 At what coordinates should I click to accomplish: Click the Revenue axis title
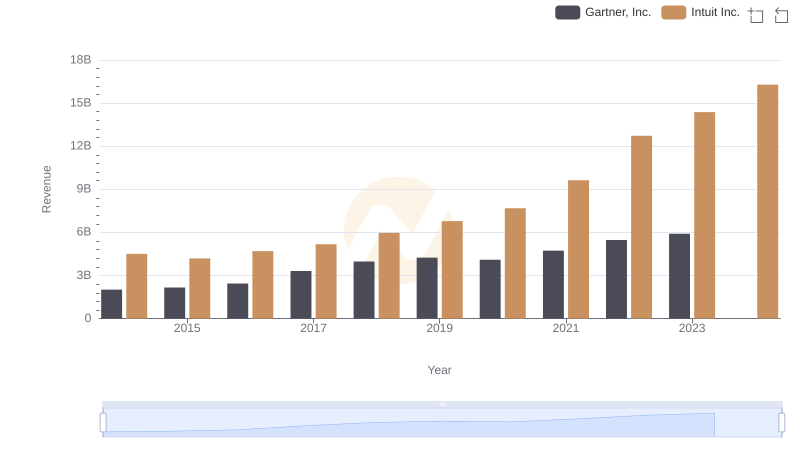(46, 189)
